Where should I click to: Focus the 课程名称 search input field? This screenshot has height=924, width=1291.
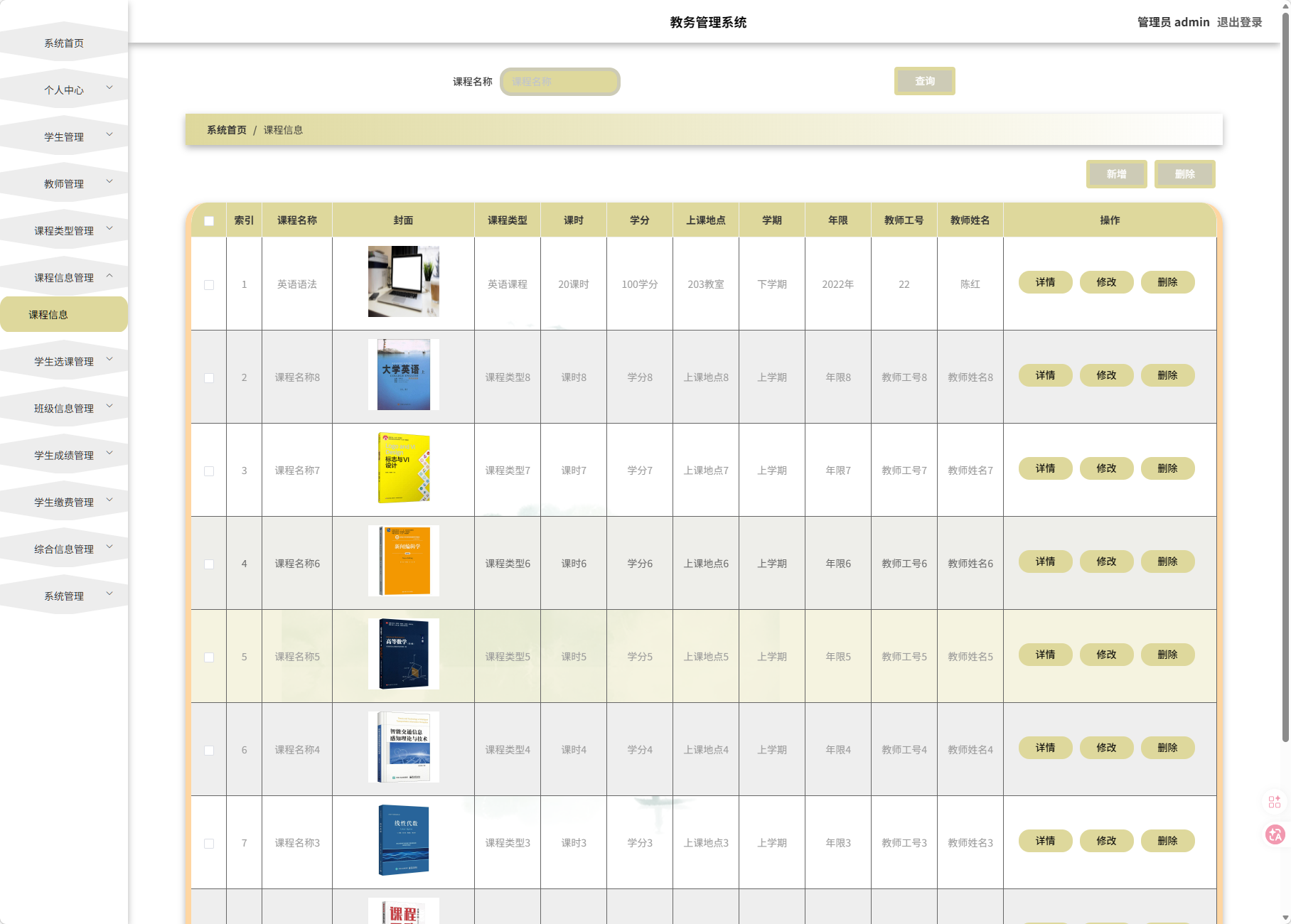click(x=560, y=82)
